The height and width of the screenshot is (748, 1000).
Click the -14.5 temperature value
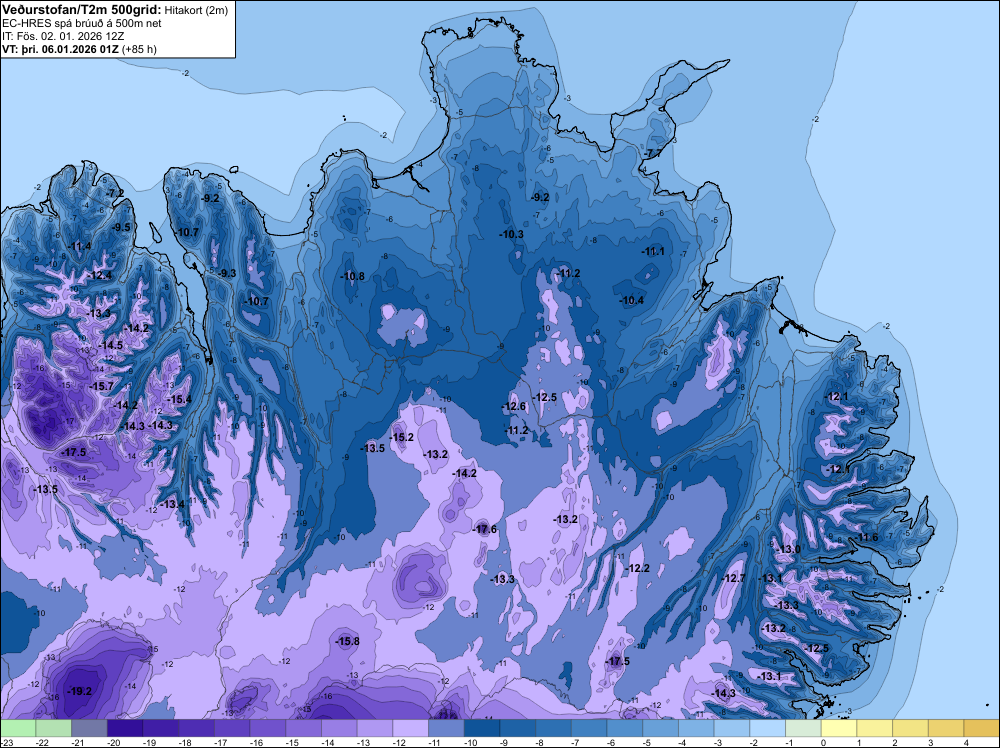coord(112,345)
